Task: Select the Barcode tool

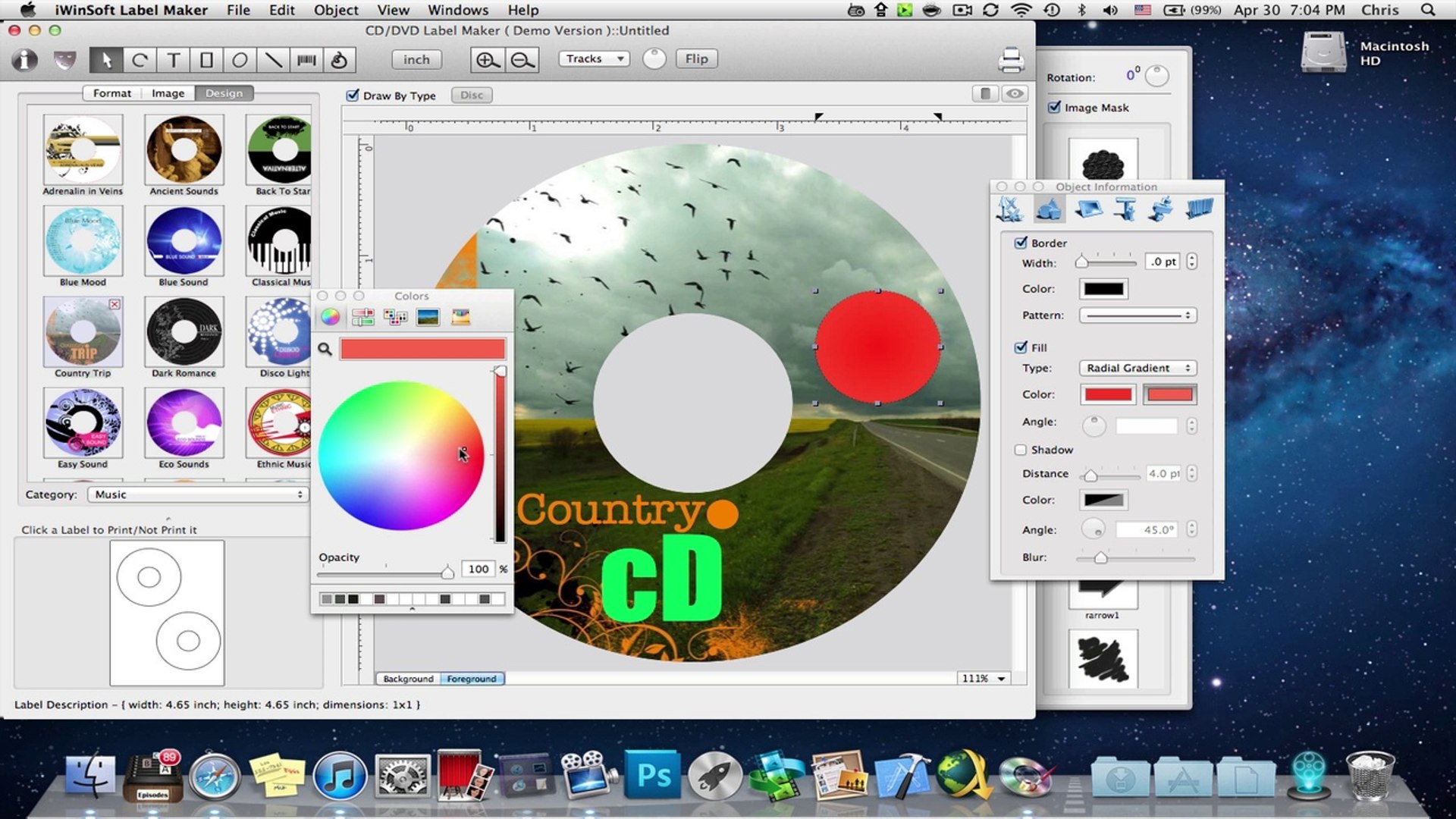Action: (306, 60)
